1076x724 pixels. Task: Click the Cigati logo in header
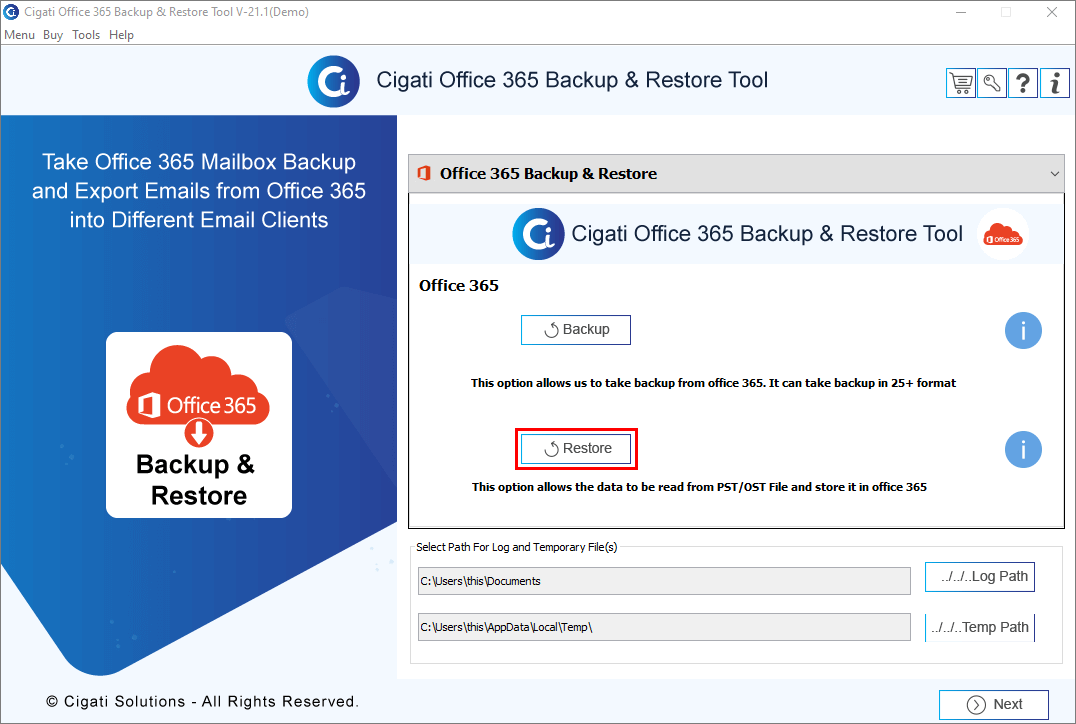coord(334,82)
